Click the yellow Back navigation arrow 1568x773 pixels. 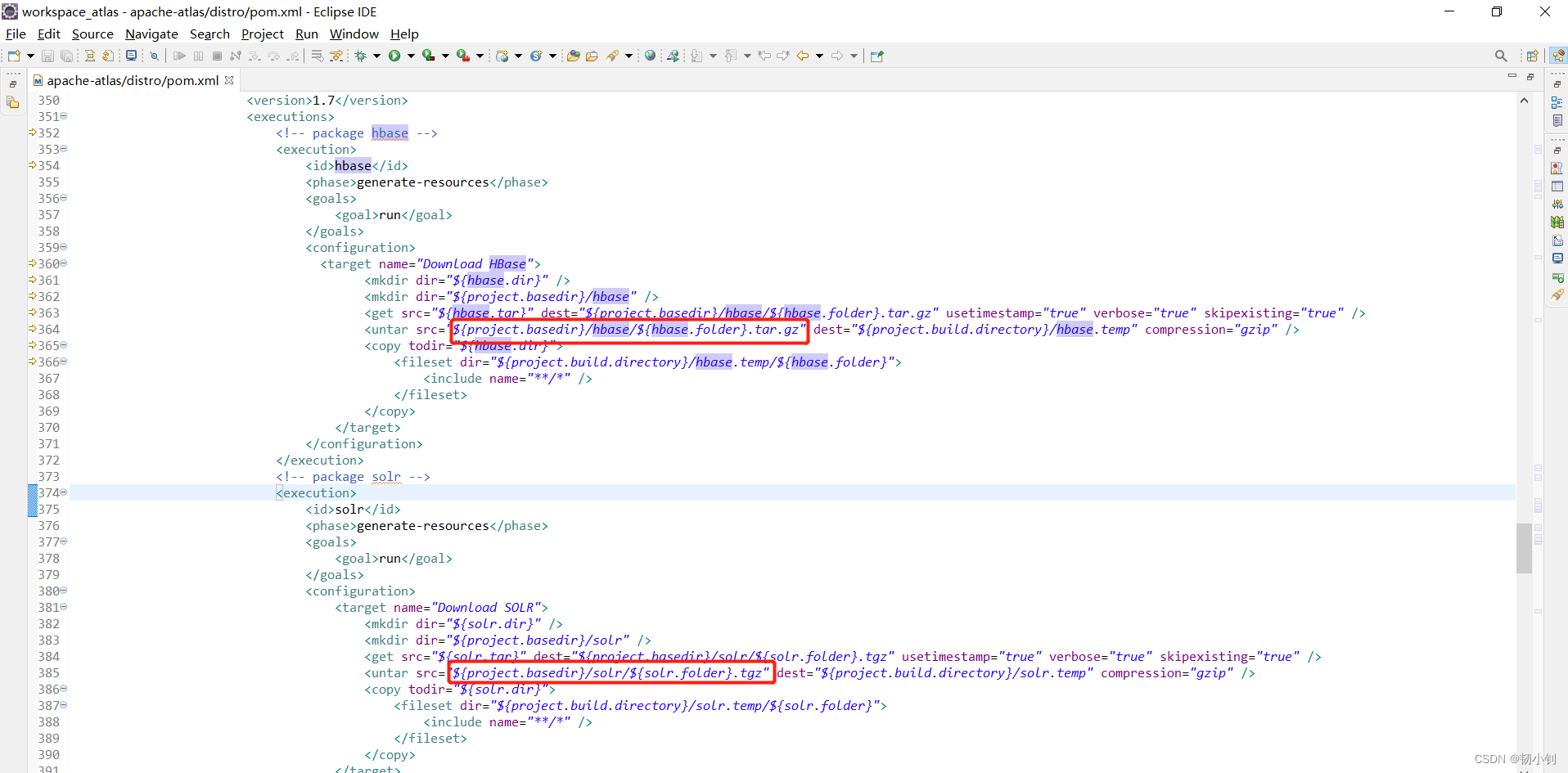[x=803, y=56]
